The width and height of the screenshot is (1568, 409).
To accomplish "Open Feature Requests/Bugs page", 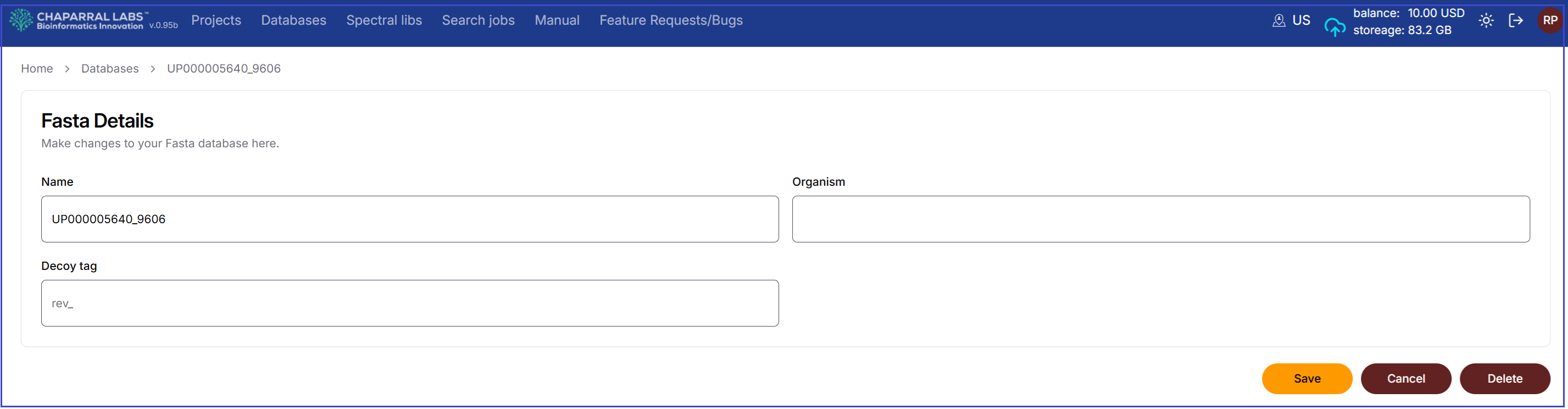I will pos(670,21).
